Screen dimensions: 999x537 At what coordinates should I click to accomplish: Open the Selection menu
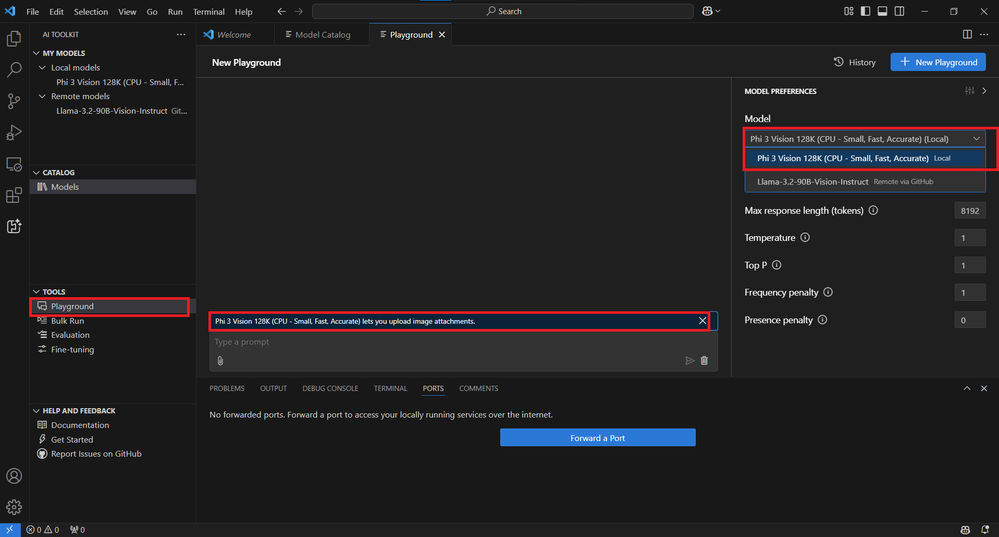pyautogui.click(x=90, y=11)
